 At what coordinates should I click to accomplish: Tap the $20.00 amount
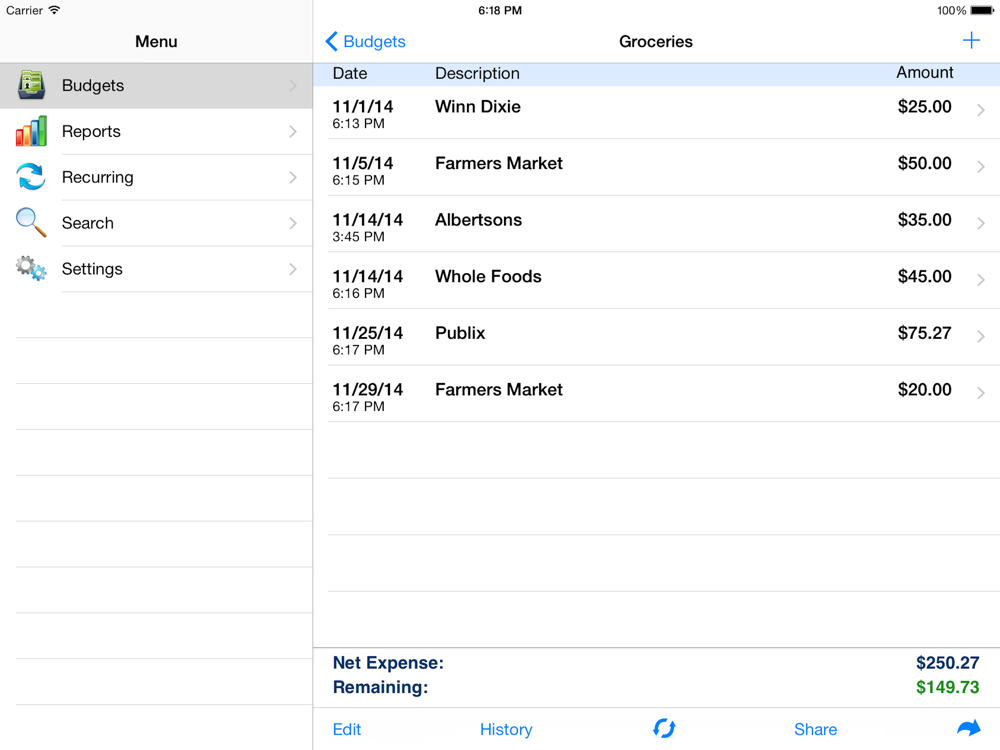coord(924,390)
